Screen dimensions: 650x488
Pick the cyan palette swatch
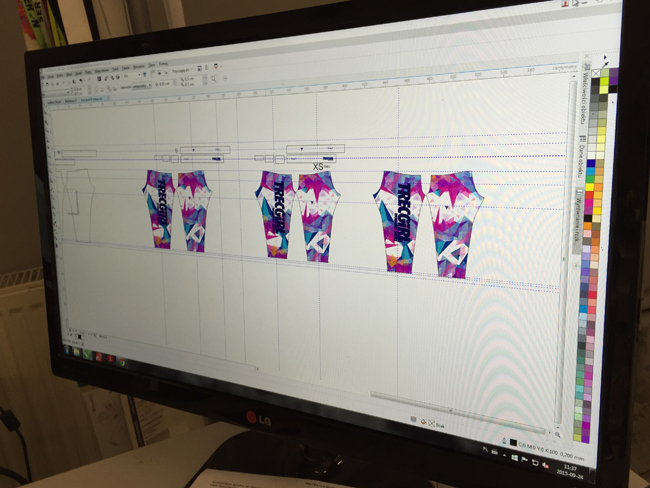(x=590, y=171)
